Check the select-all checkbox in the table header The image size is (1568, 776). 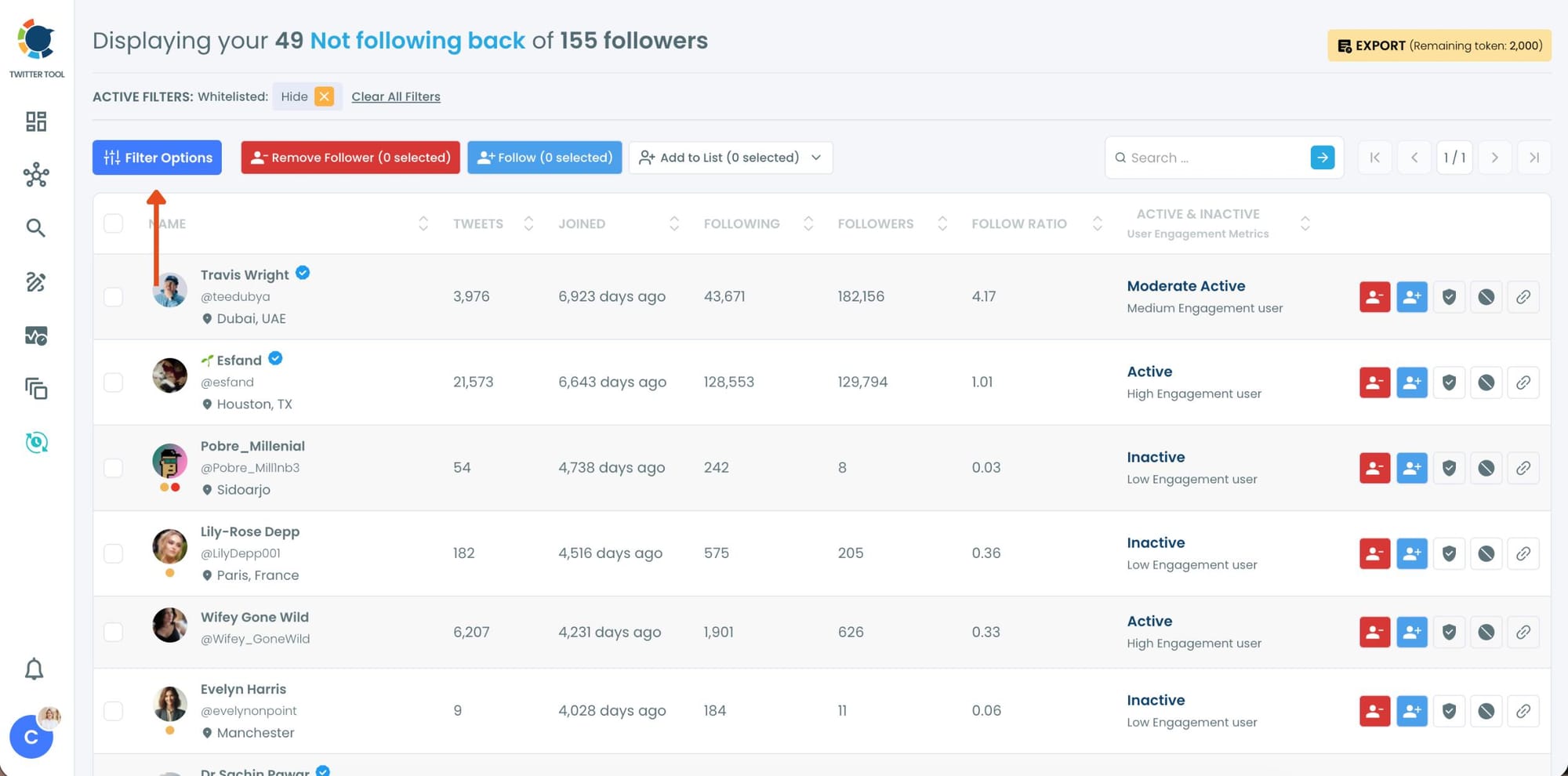tap(114, 223)
